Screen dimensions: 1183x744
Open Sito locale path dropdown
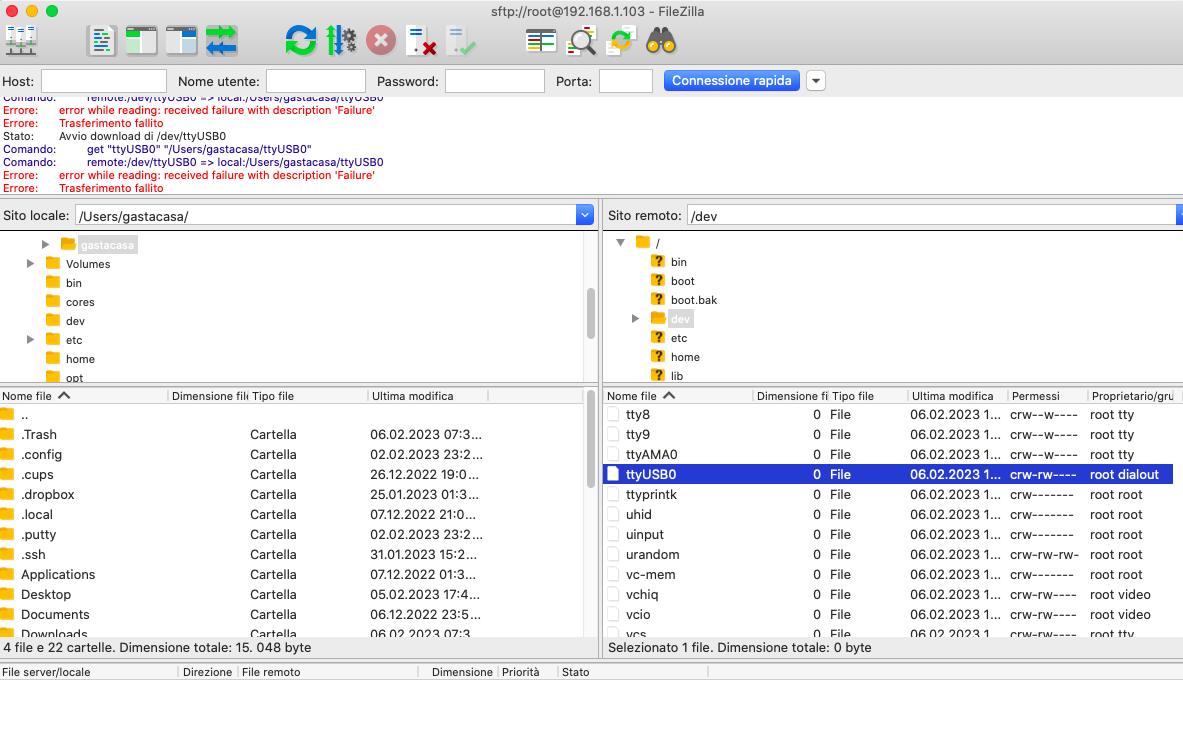[x=585, y=216]
